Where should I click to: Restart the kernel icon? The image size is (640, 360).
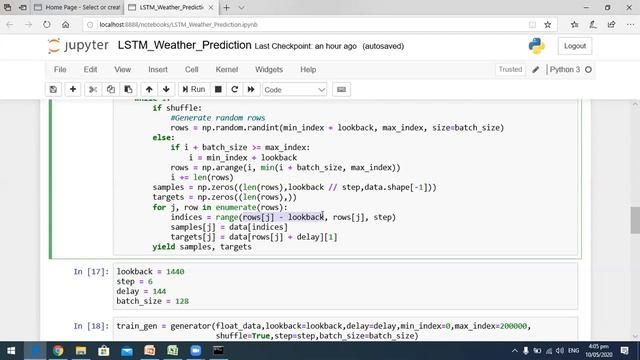(x=235, y=89)
